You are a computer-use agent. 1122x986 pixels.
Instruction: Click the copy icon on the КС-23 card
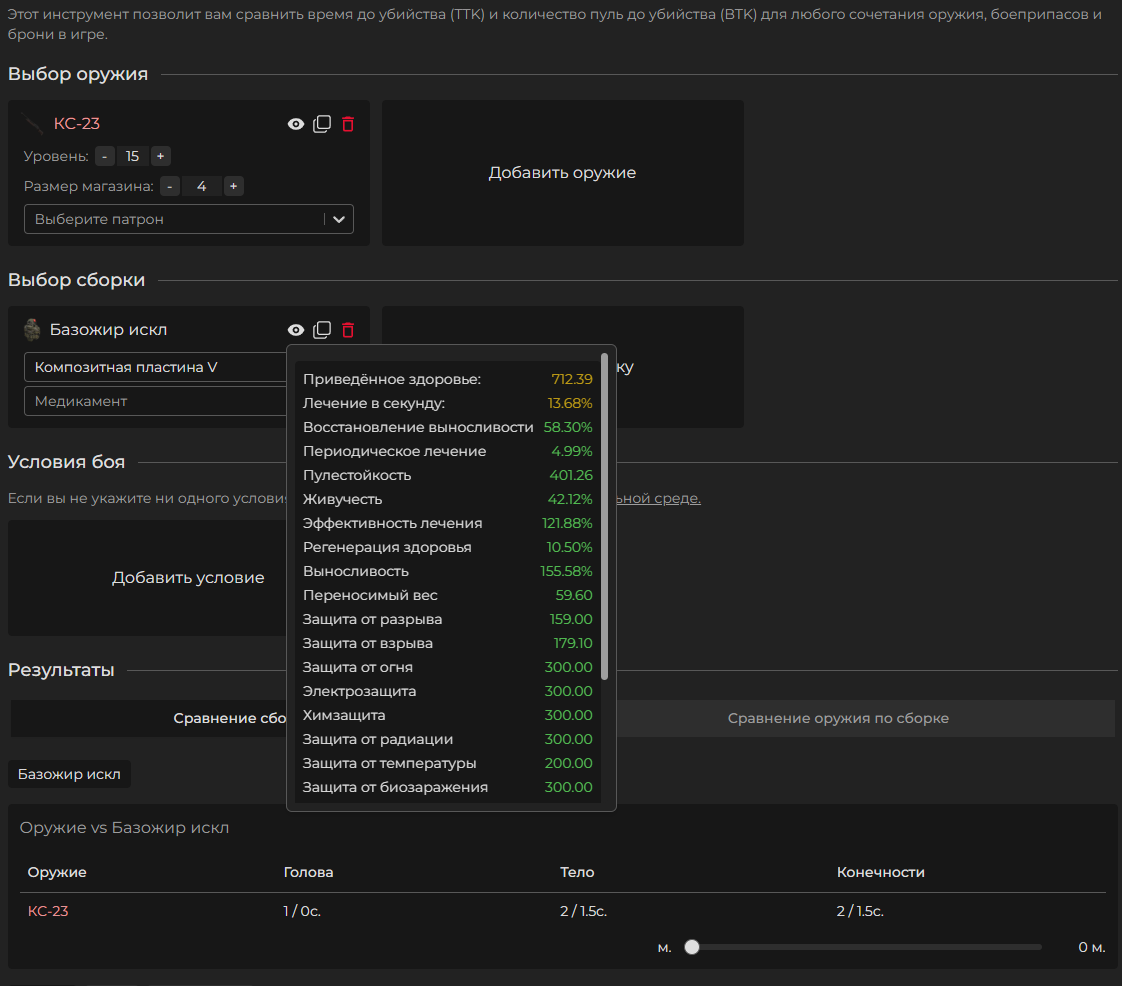point(322,124)
